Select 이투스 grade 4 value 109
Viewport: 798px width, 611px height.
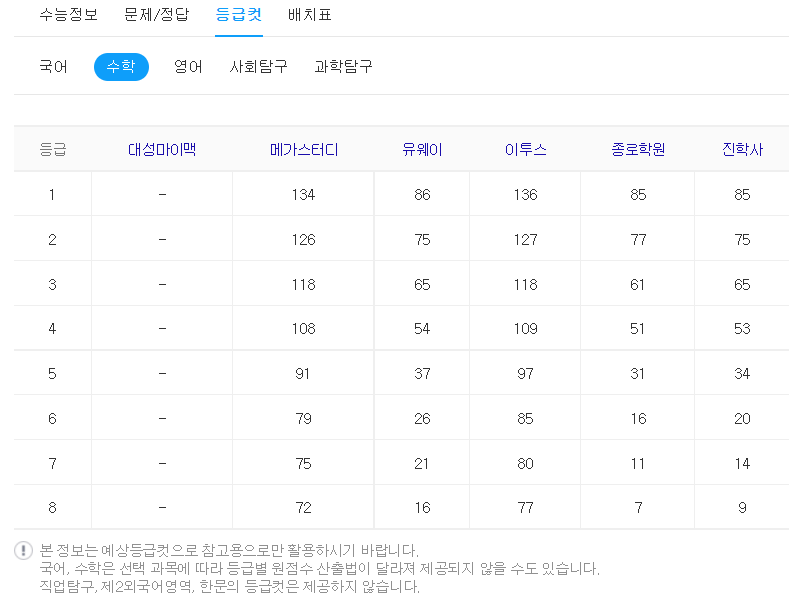coord(526,329)
